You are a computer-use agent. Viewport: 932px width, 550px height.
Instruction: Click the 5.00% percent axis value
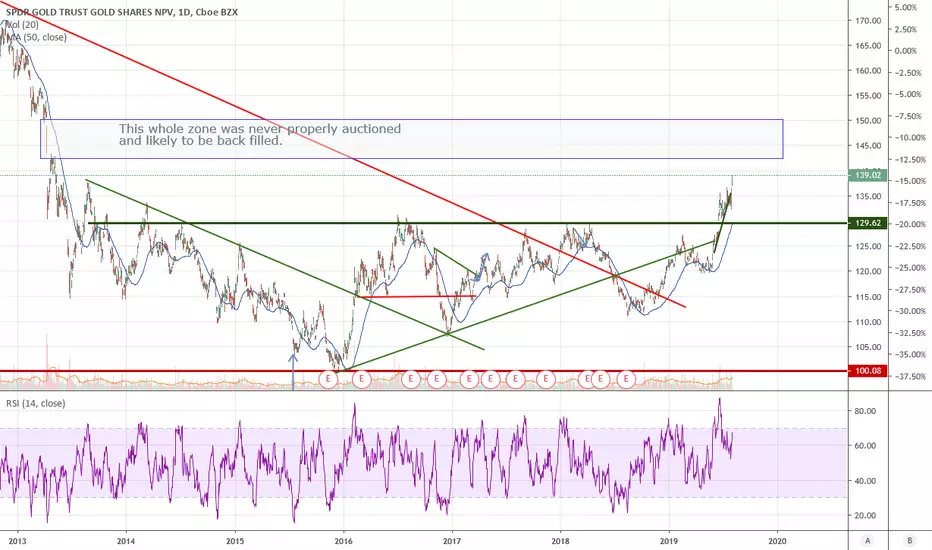pos(906,7)
